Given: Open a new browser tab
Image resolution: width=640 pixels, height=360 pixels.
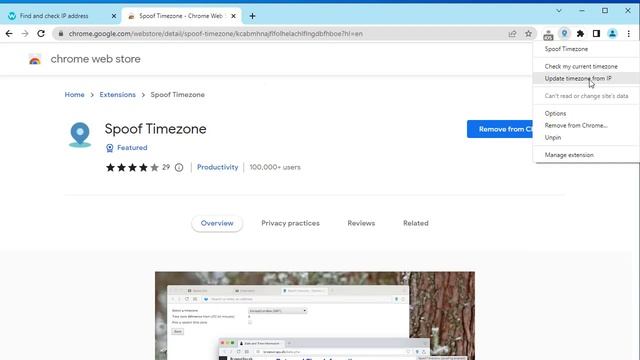Looking at the screenshot, I should point(252,16).
